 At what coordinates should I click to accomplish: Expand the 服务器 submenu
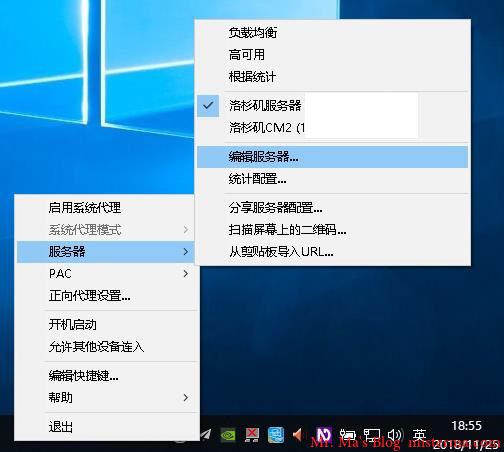pyautogui.click(x=105, y=252)
